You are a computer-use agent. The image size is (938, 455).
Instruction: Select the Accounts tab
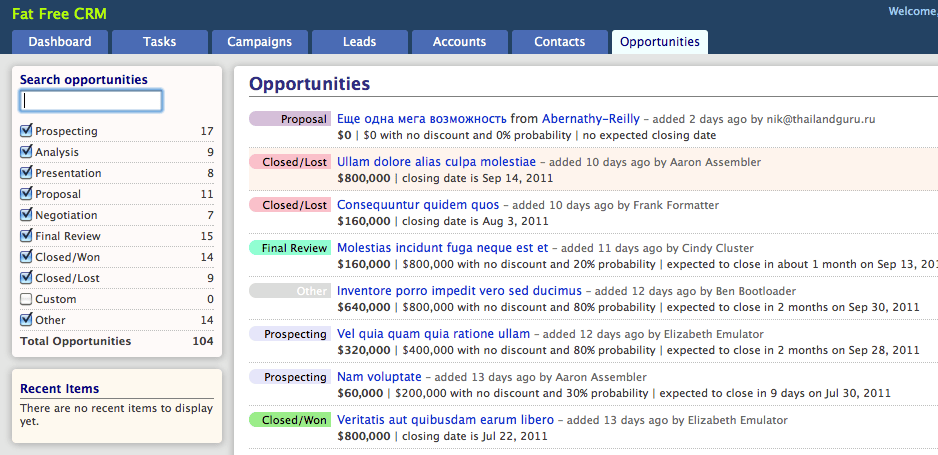pyautogui.click(x=459, y=42)
